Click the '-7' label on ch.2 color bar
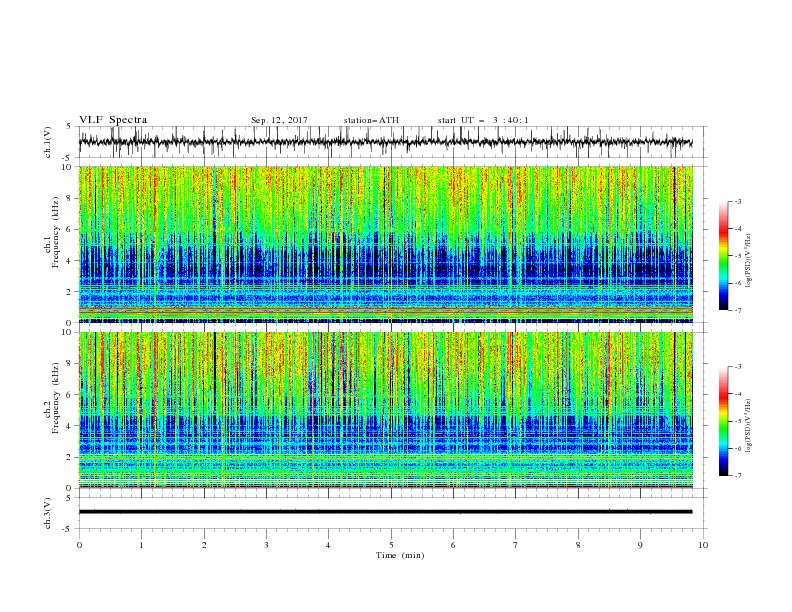Screen dimensions: 792x612 pos(737,476)
